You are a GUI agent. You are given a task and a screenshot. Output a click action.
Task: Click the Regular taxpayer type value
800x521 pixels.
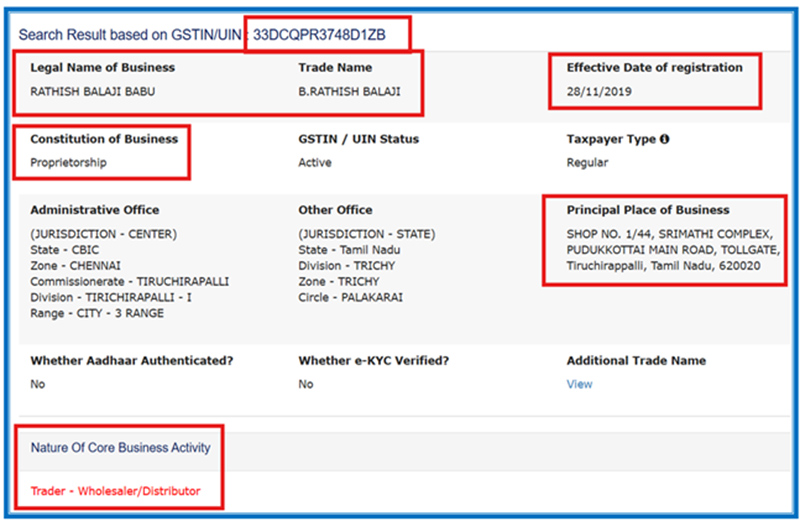tap(587, 162)
